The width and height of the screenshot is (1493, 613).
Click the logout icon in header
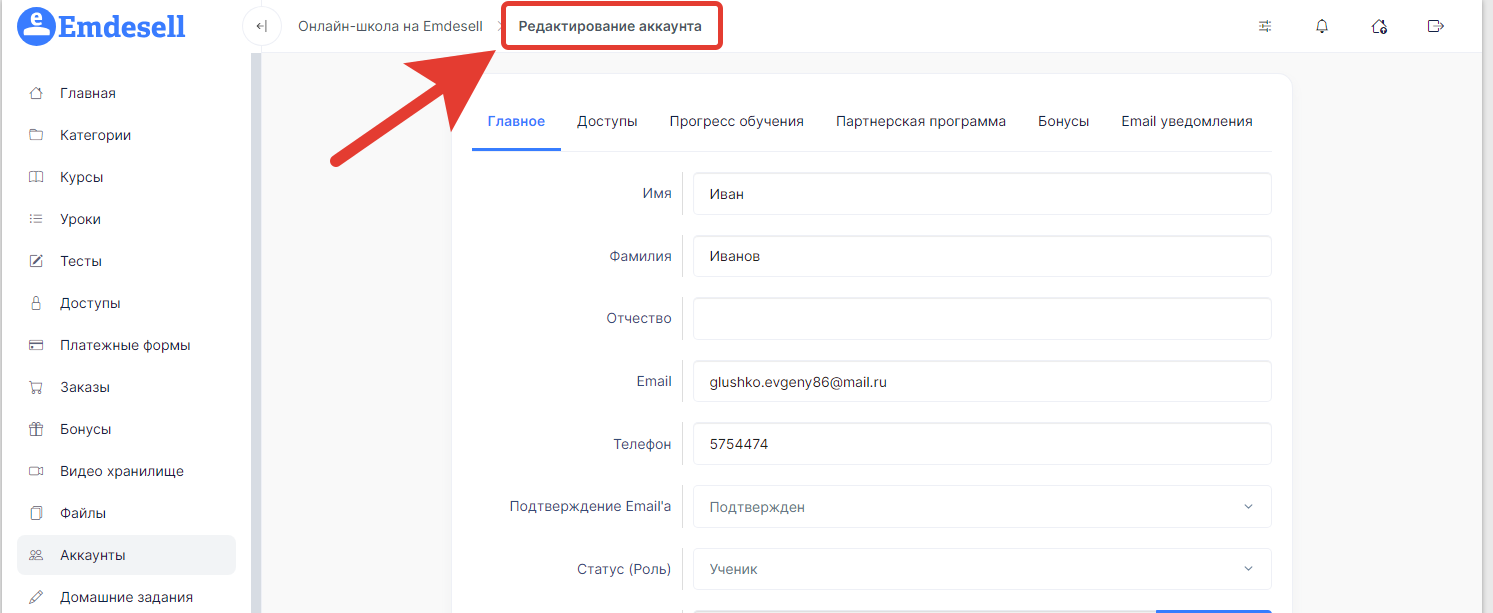tap(1436, 26)
